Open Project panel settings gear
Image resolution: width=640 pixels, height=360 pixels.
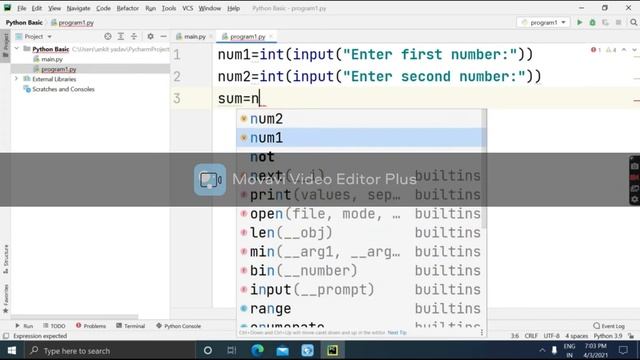150,37
